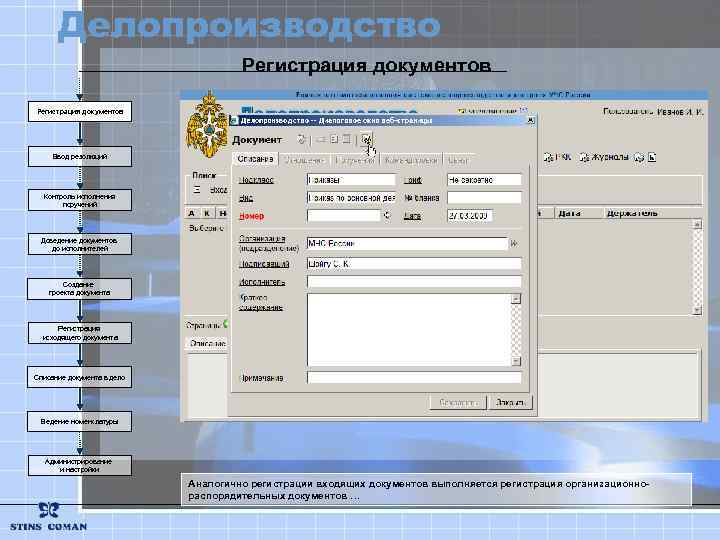The width and height of the screenshot is (720, 540).
Task: Click the STINS COMAN logo
Action: coord(48,518)
